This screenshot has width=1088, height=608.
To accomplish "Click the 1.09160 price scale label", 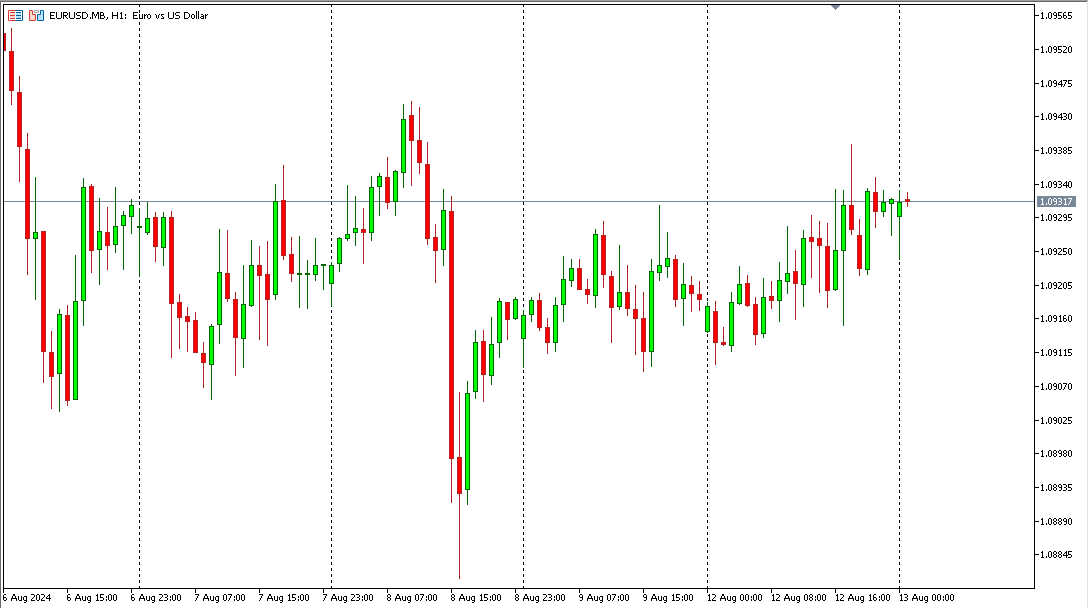I will (1056, 319).
